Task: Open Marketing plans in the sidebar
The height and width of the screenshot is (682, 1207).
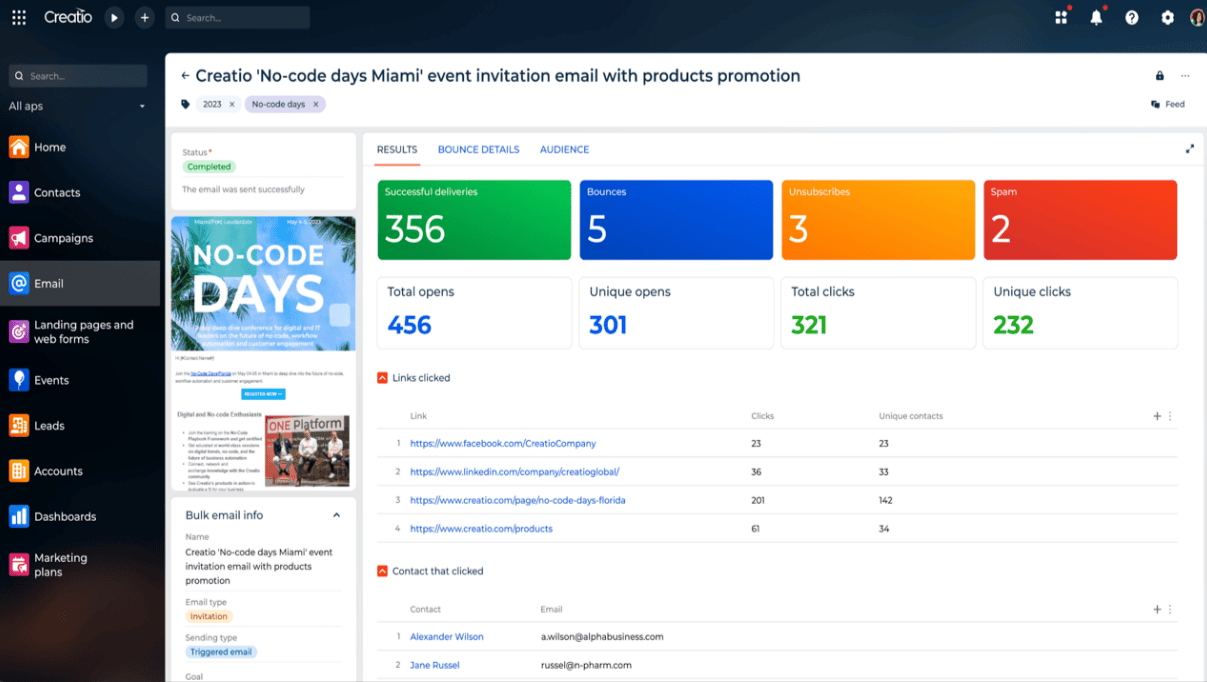Action: point(80,565)
